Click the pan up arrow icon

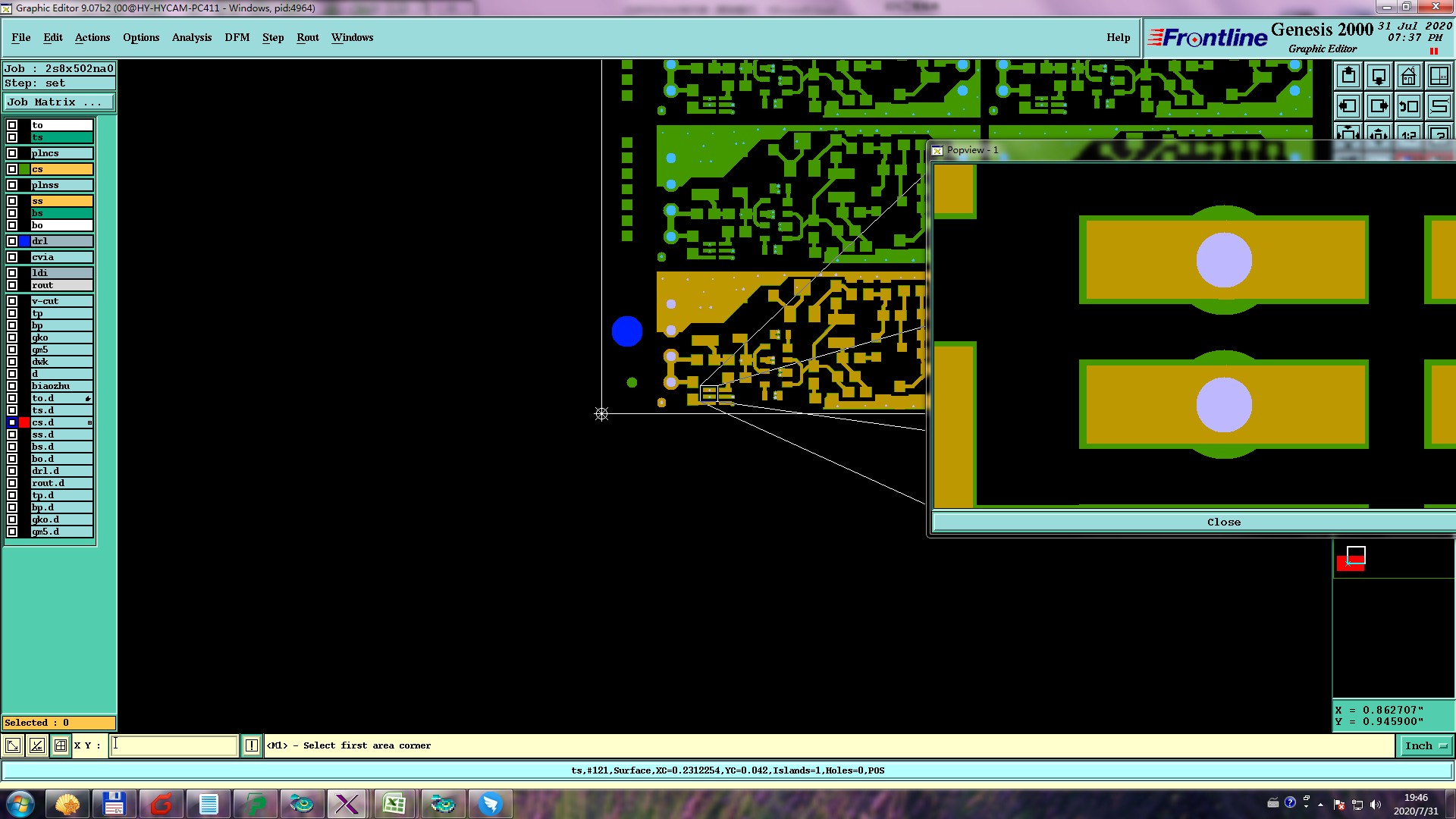(1348, 76)
